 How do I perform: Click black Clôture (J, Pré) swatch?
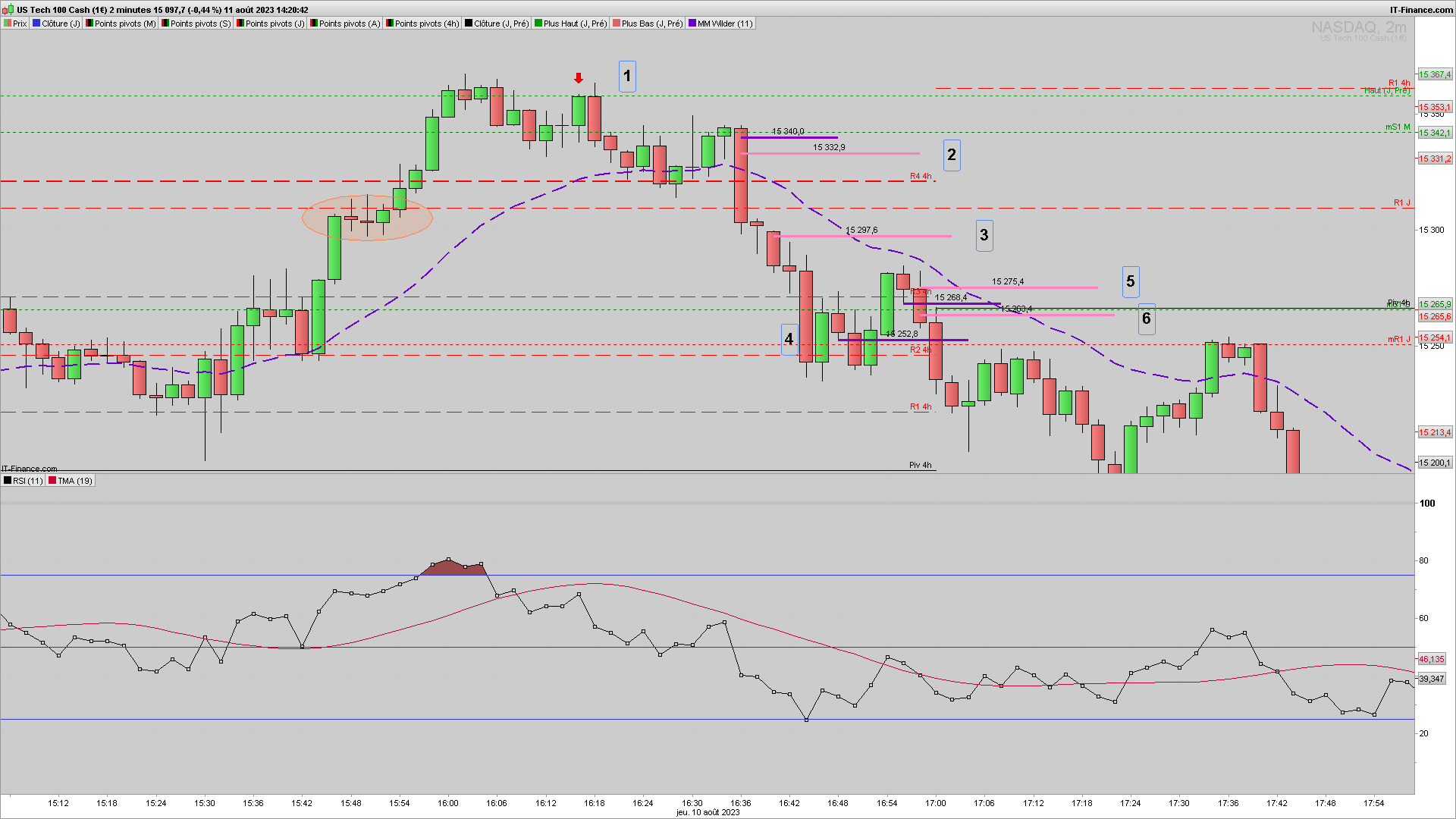click(x=469, y=24)
